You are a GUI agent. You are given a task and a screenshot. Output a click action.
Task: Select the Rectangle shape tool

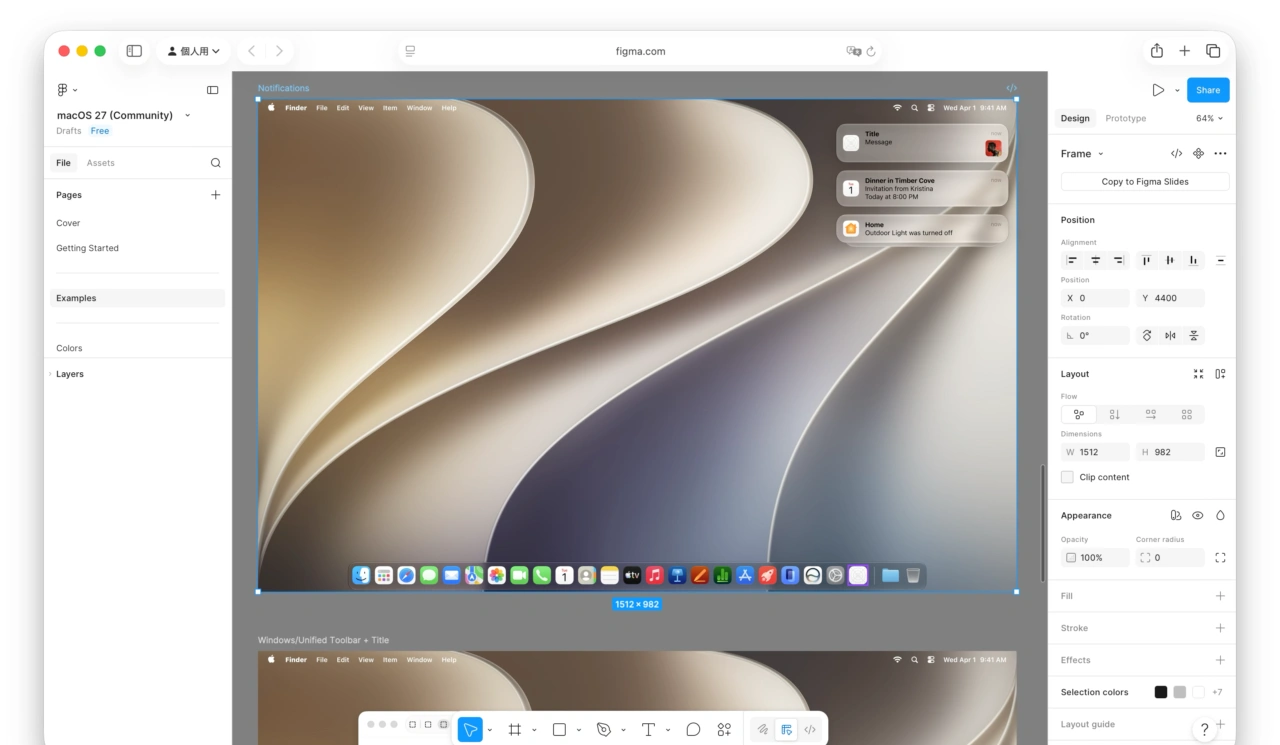pyautogui.click(x=560, y=730)
